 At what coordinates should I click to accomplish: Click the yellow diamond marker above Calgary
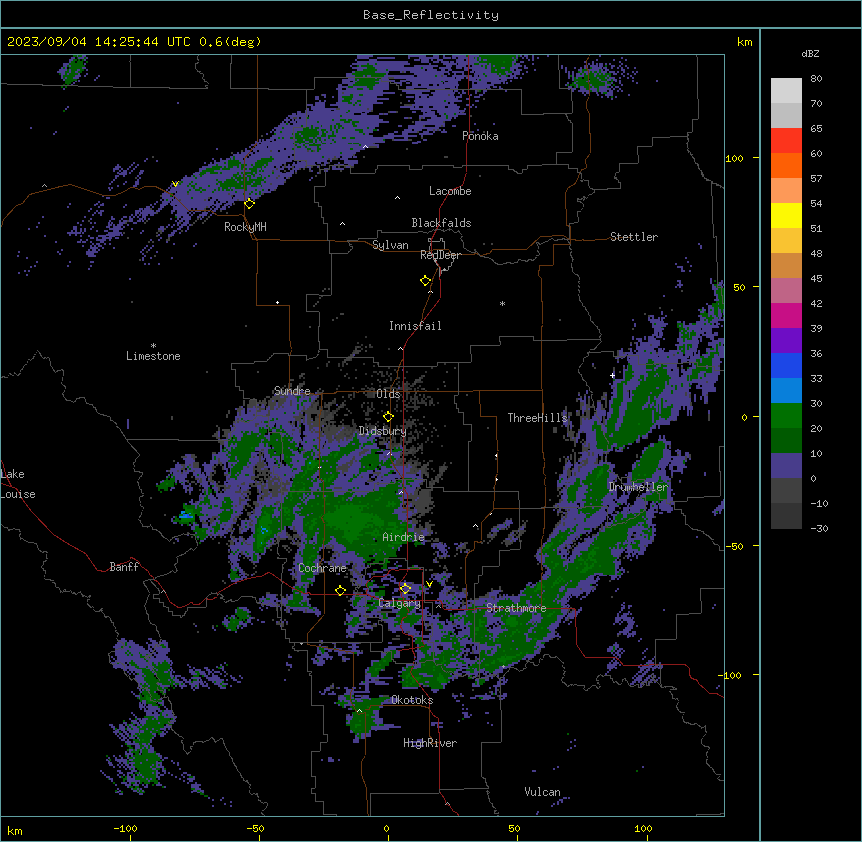(405, 589)
